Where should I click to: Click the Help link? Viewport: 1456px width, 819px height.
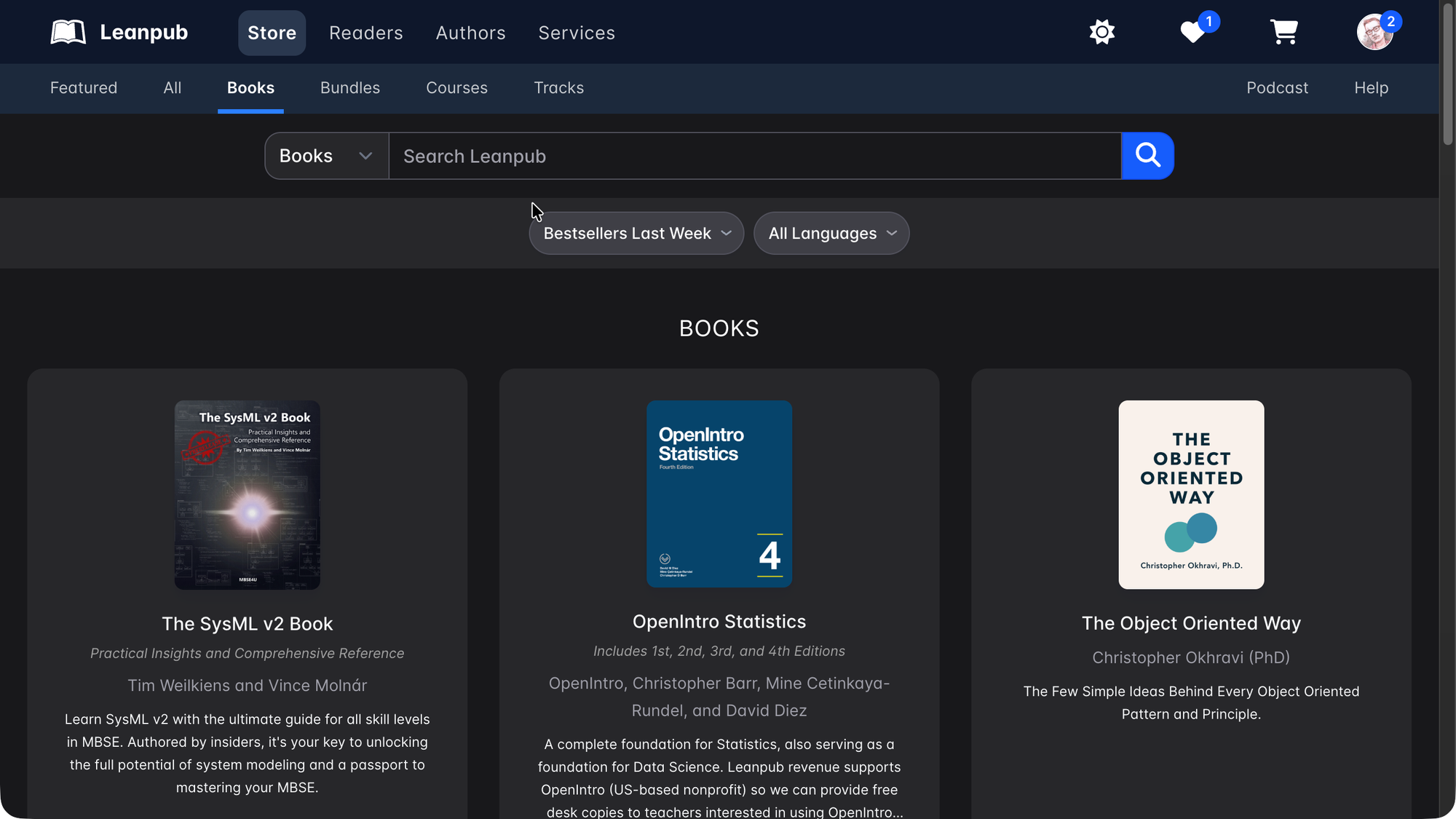point(1371,88)
